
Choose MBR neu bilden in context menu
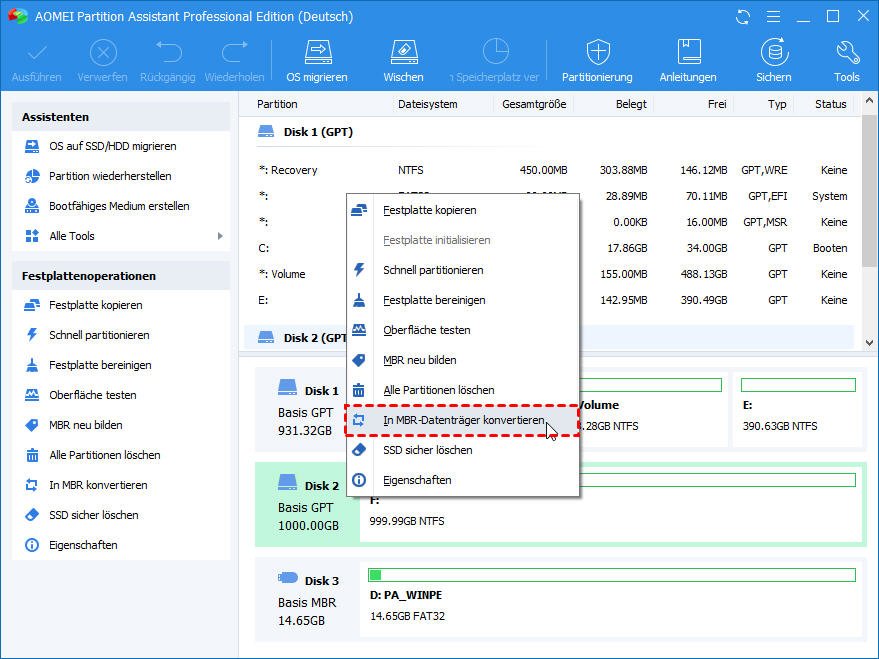[462, 360]
